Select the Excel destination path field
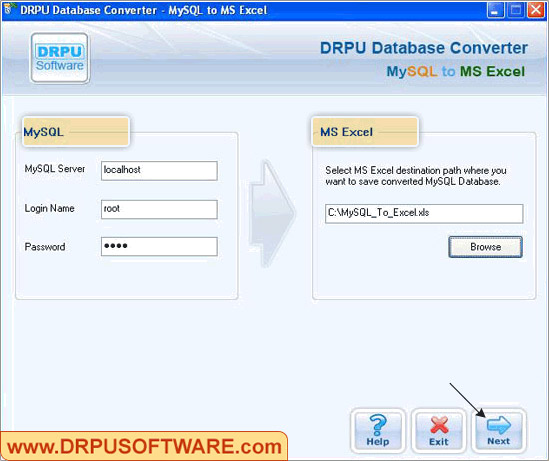This screenshot has height=461, width=549. pos(424,214)
